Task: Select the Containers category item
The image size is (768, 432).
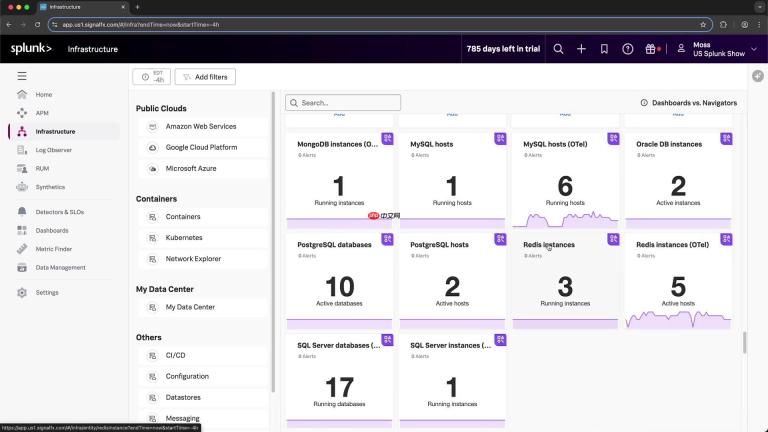Action: pos(203,216)
